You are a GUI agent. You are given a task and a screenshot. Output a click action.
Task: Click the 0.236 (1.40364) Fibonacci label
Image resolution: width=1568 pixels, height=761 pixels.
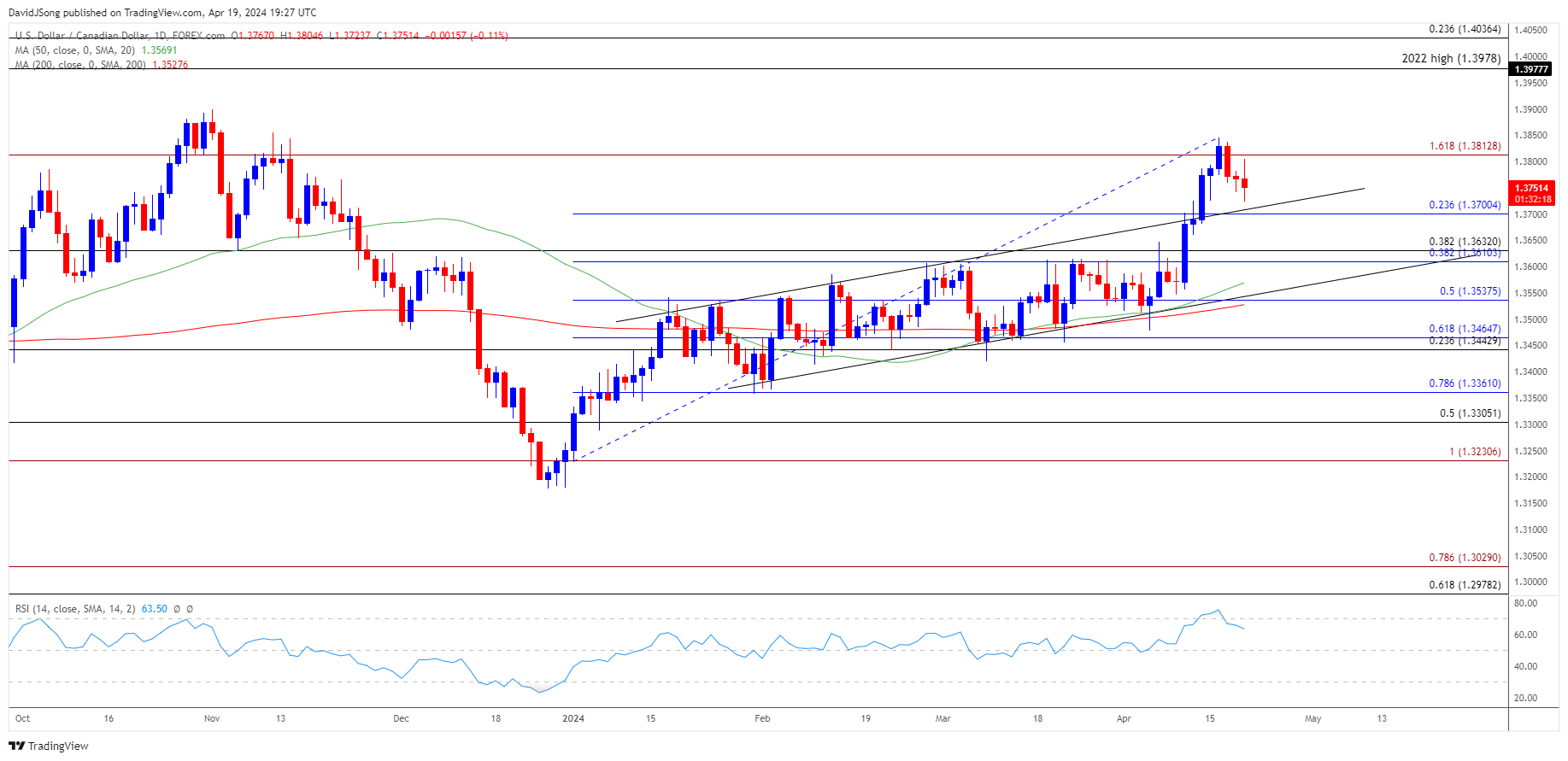click(1465, 29)
